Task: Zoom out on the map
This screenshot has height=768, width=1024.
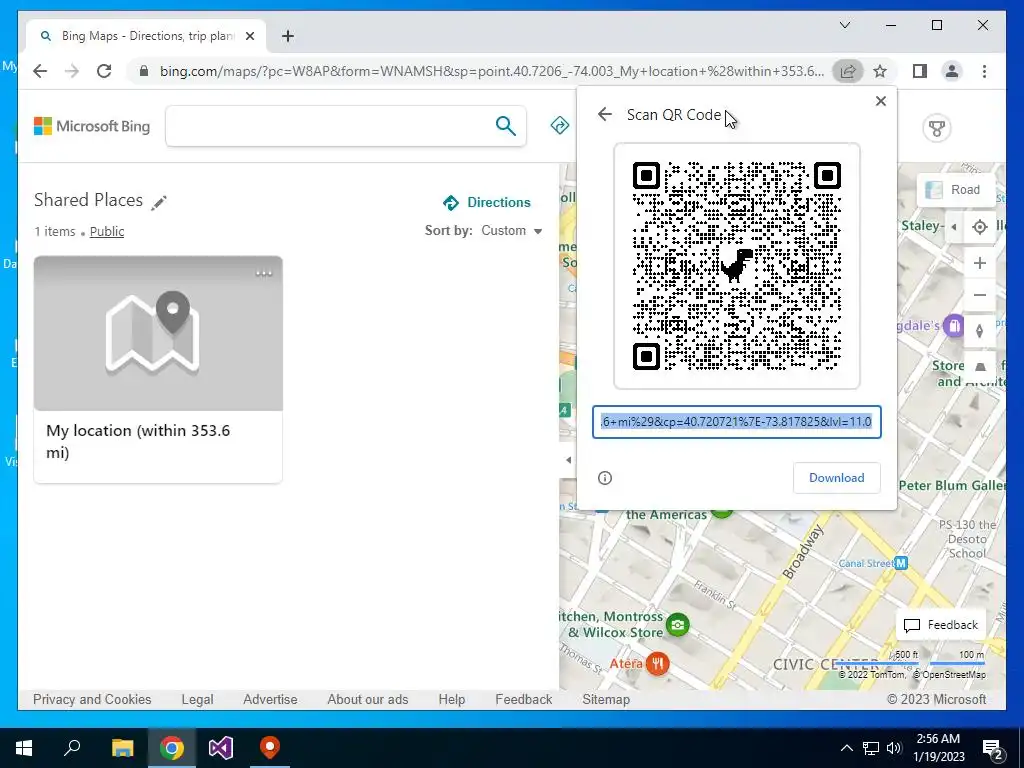Action: click(980, 295)
